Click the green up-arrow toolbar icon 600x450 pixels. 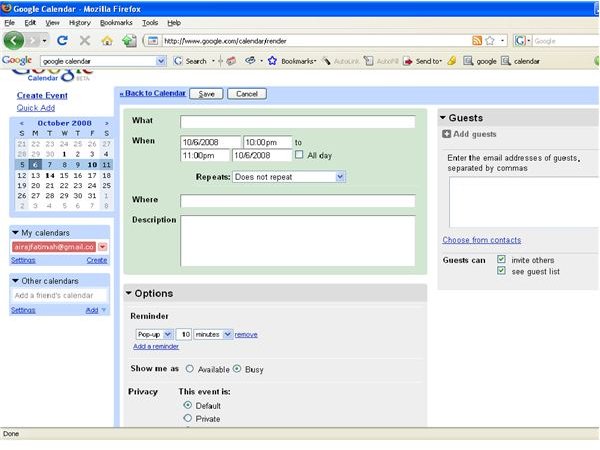(x=129, y=41)
